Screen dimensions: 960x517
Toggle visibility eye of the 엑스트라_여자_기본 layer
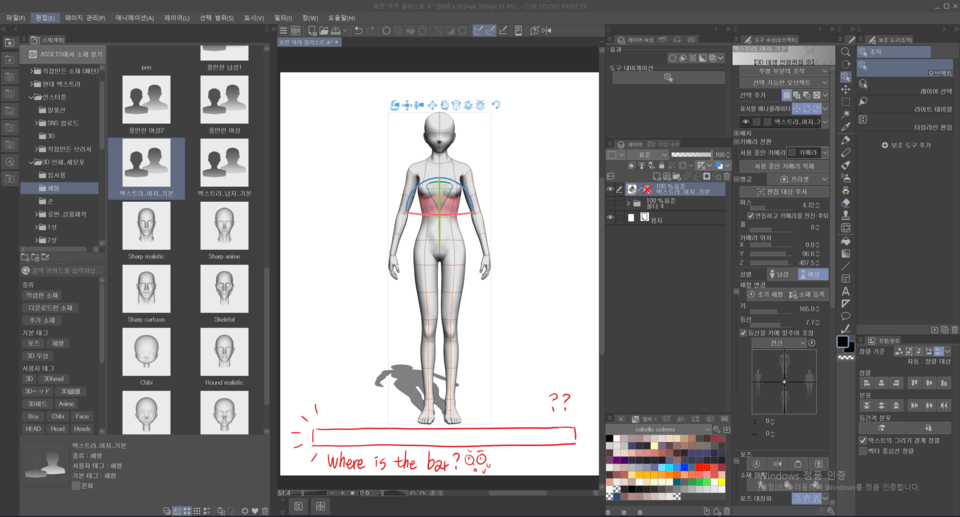[610, 189]
